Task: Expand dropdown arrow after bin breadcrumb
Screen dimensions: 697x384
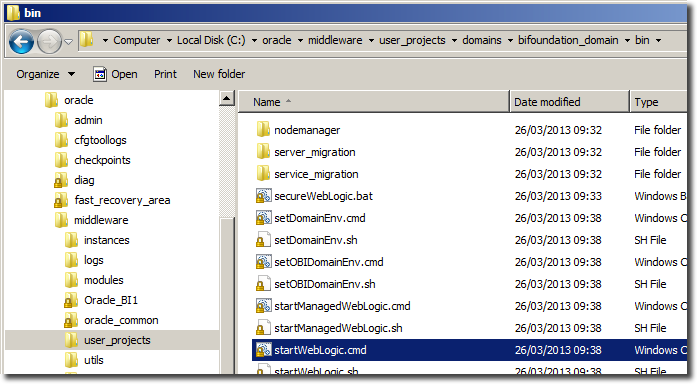Action: 658,40
